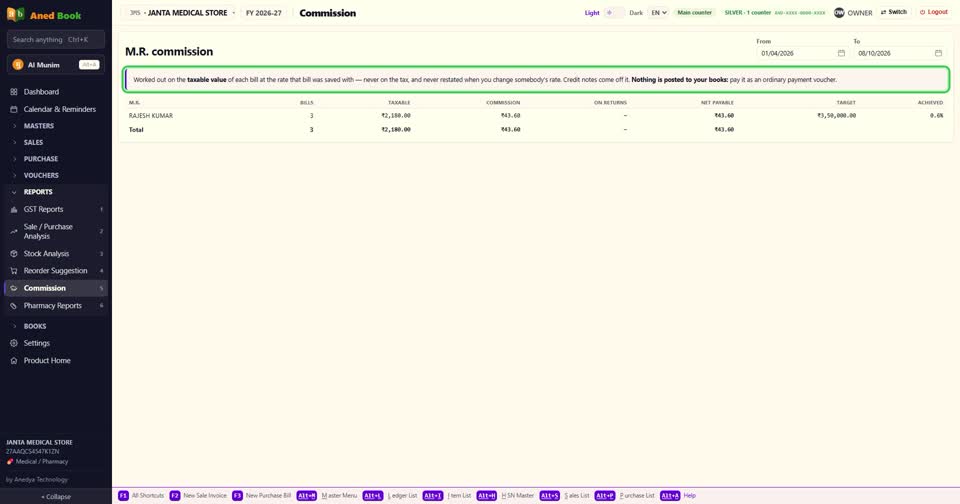The image size is (960, 504).
Task: Click RAJESH KUMAR row name
Action: click(151, 115)
